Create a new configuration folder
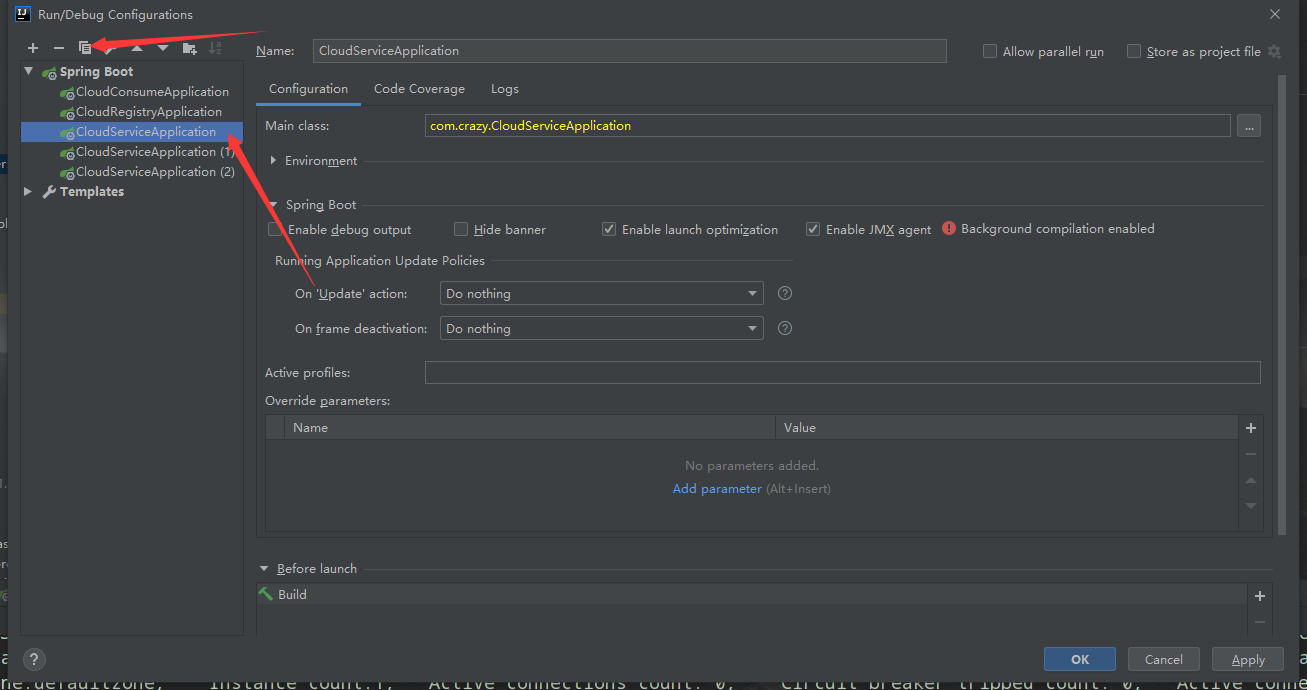This screenshot has height=690, width=1307. pos(189,48)
